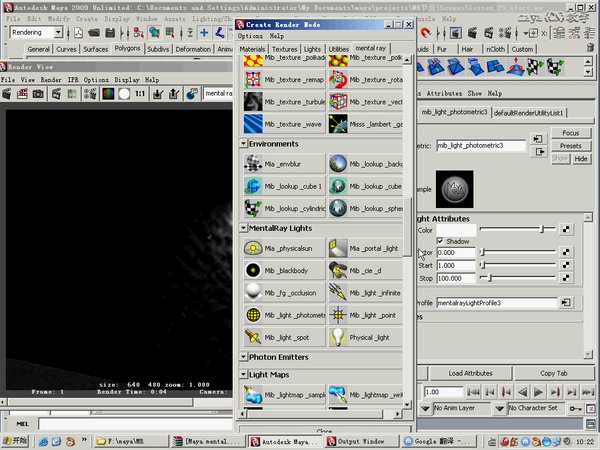Click the Hide button

[x=580, y=159]
